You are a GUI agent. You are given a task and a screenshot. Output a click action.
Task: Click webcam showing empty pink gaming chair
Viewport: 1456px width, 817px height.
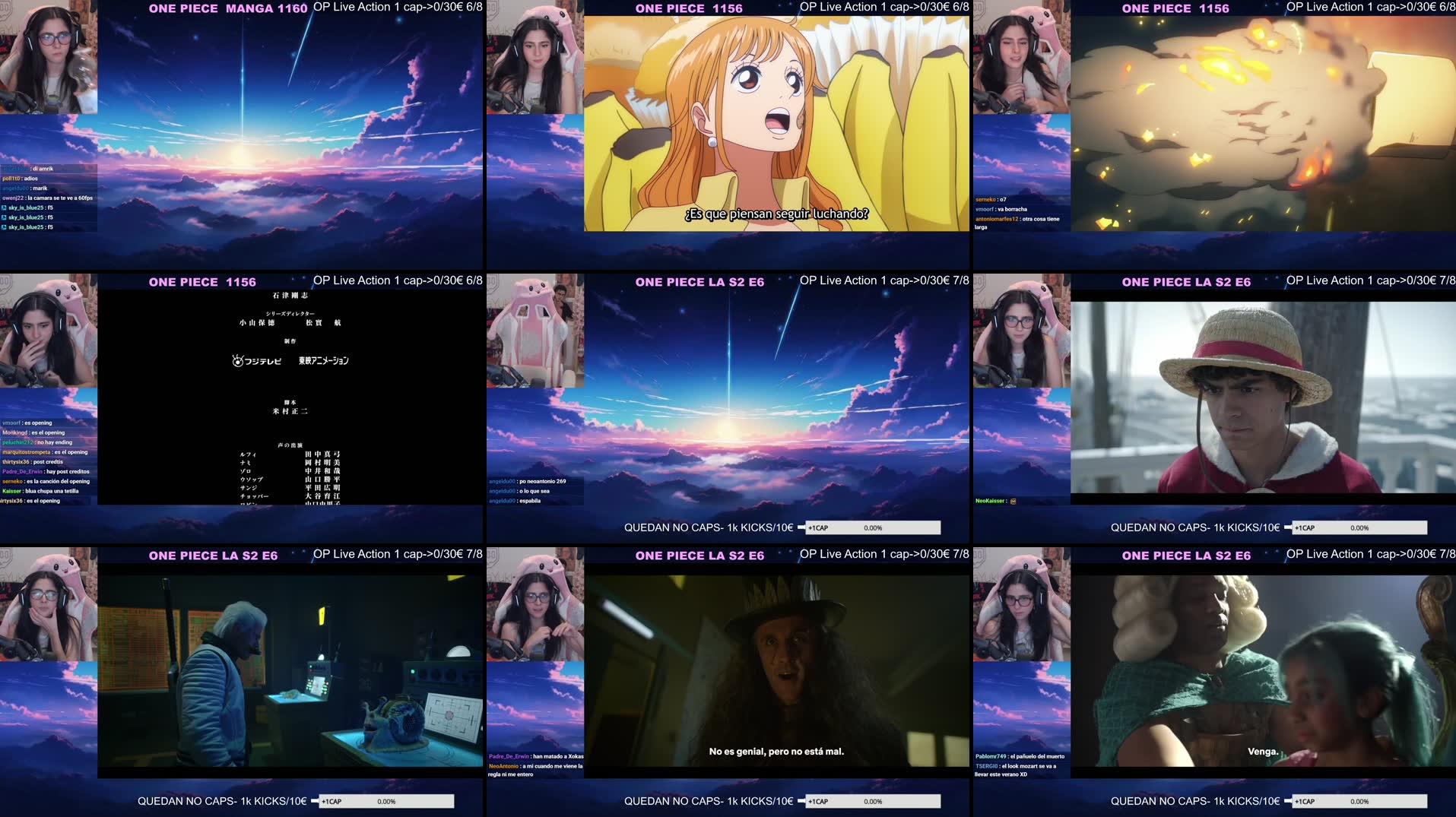[535, 331]
